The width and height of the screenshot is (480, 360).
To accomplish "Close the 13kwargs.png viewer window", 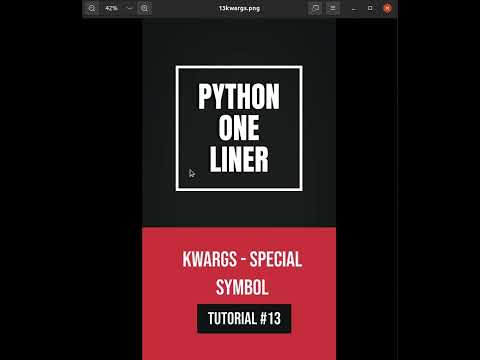I will click(387, 8).
